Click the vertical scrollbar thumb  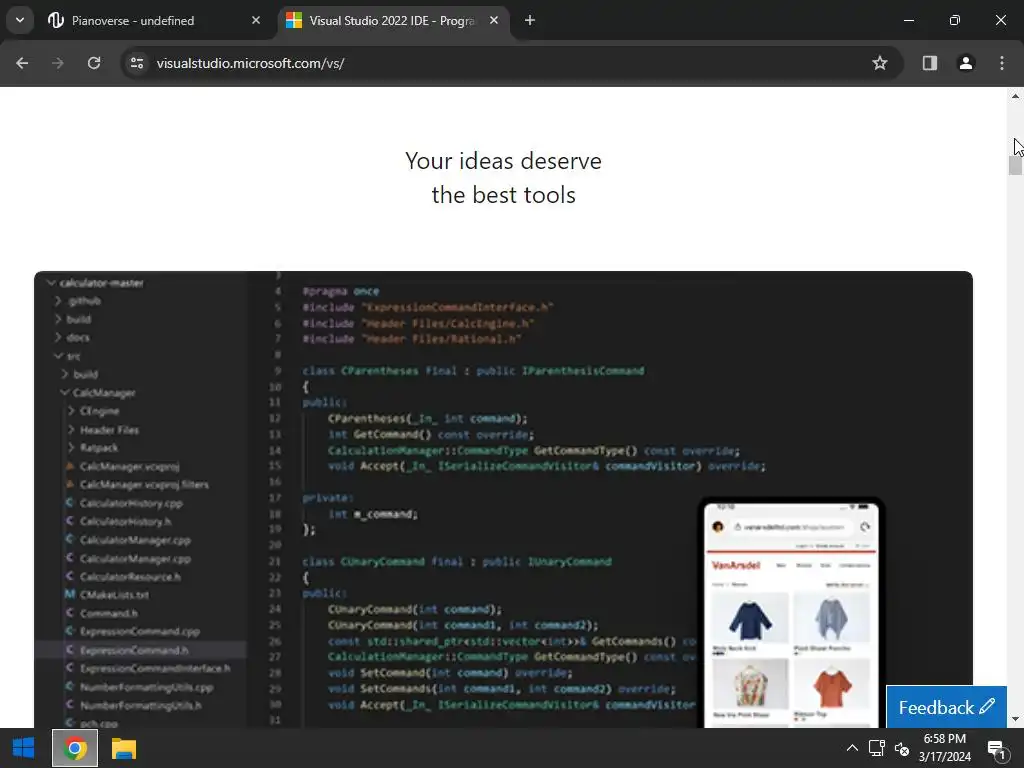[x=1015, y=165]
